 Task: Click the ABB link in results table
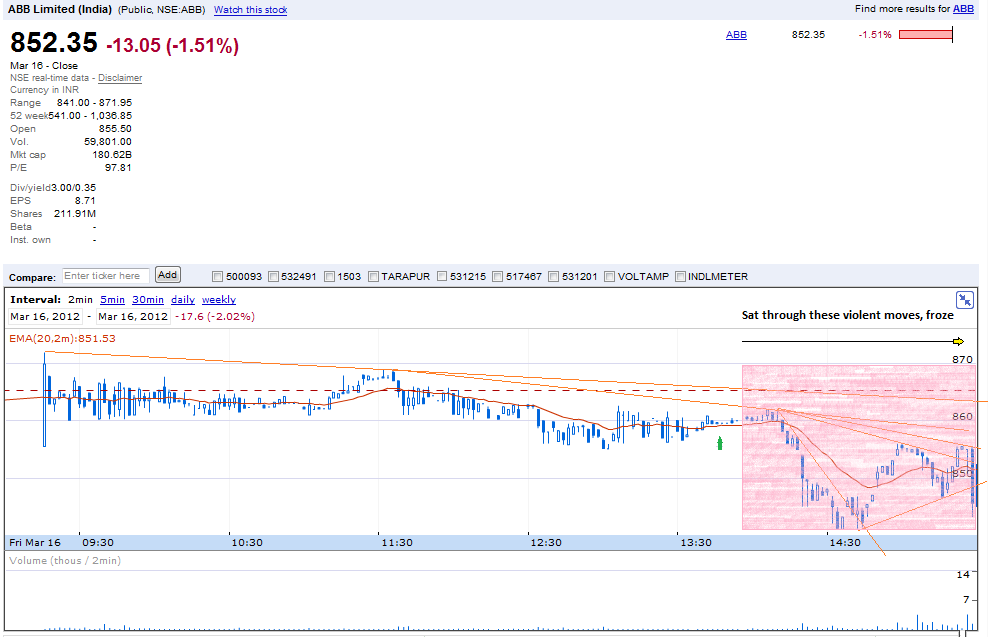click(x=736, y=35)
